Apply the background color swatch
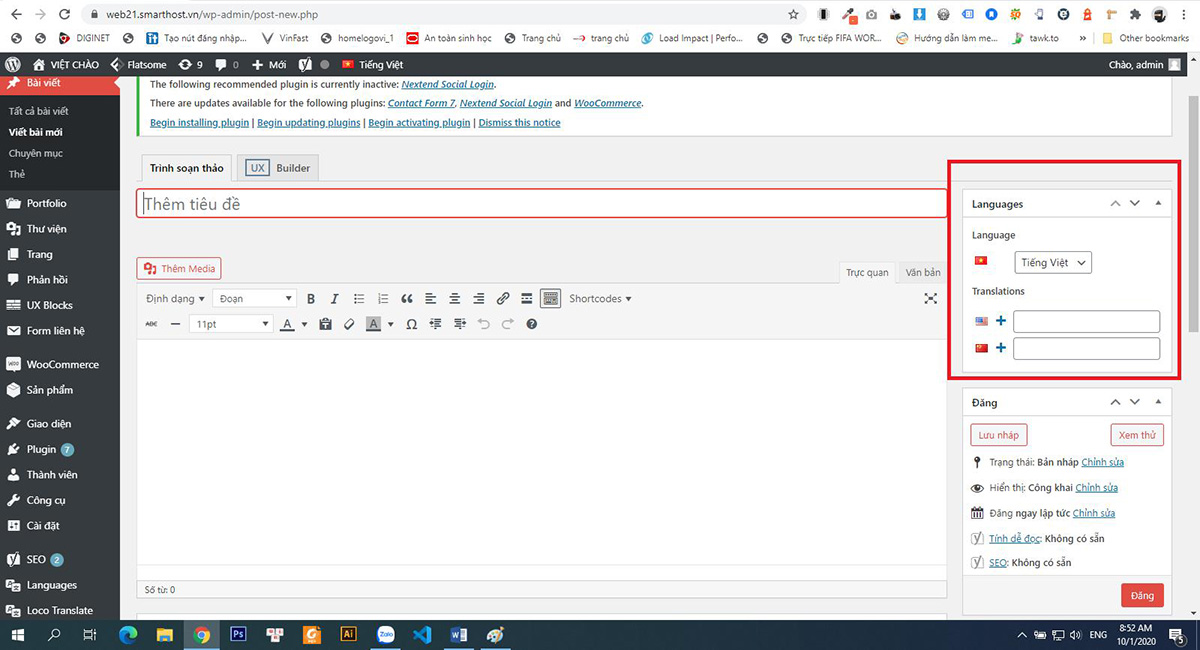 373,324
